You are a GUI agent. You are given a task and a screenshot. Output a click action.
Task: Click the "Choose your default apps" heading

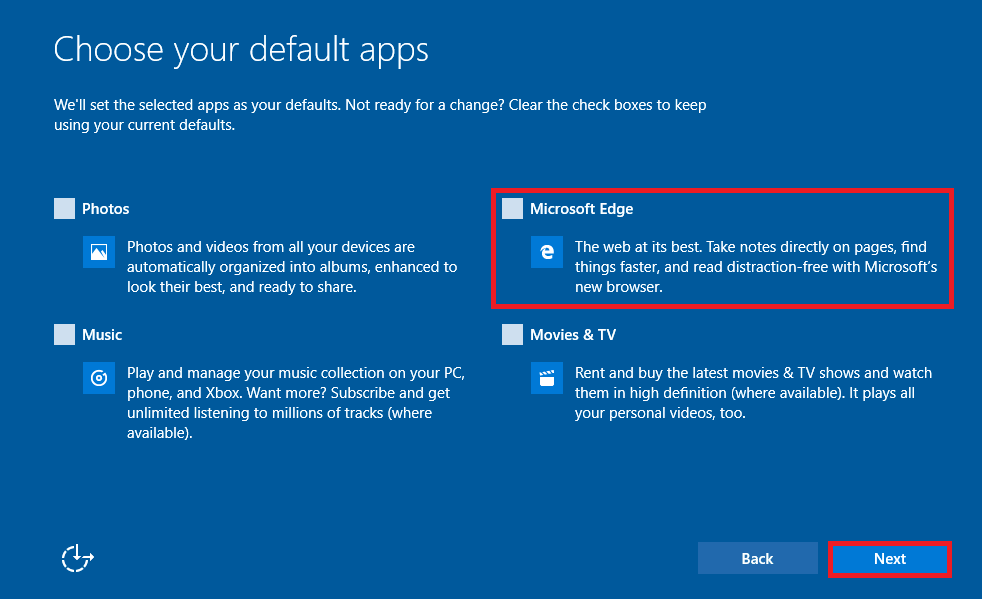(x=241, y=49)
